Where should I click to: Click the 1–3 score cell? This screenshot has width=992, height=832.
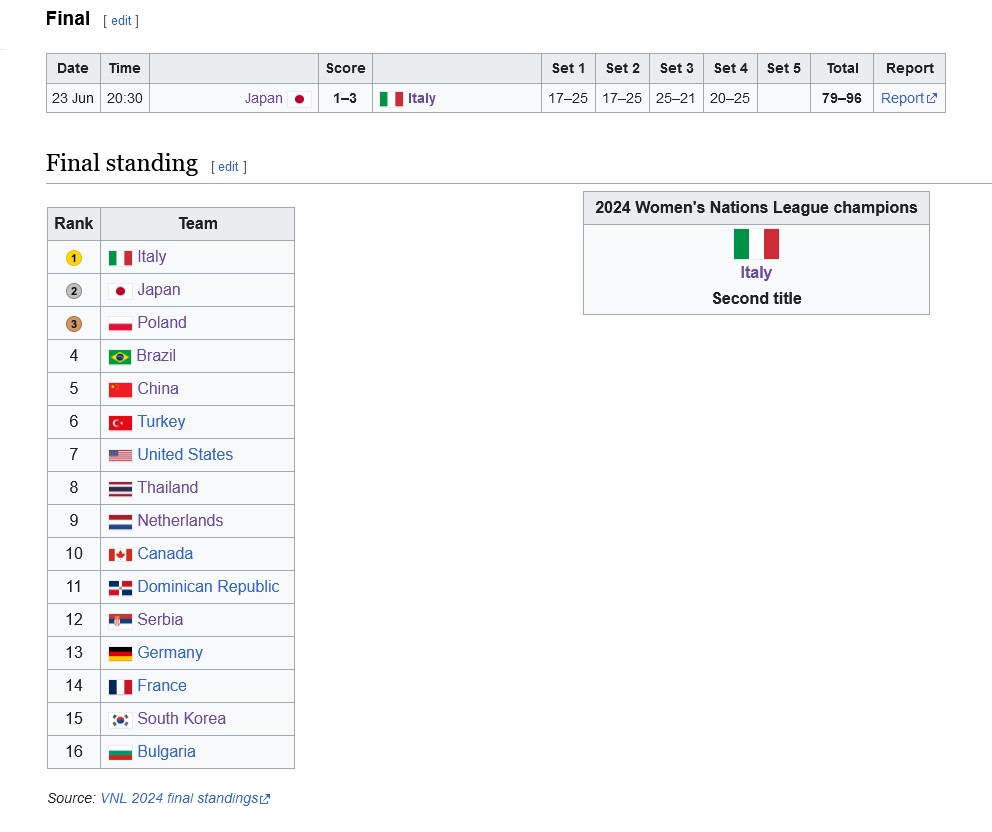(345, 98)
